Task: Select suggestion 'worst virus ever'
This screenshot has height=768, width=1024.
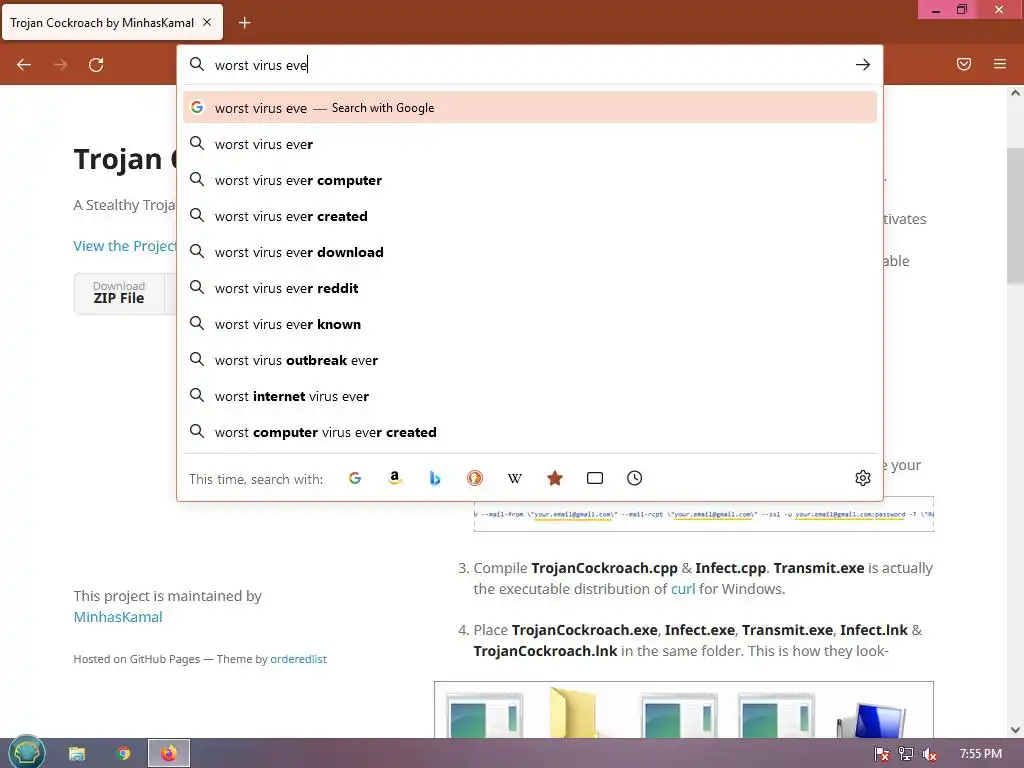Action: click(530, 144)
